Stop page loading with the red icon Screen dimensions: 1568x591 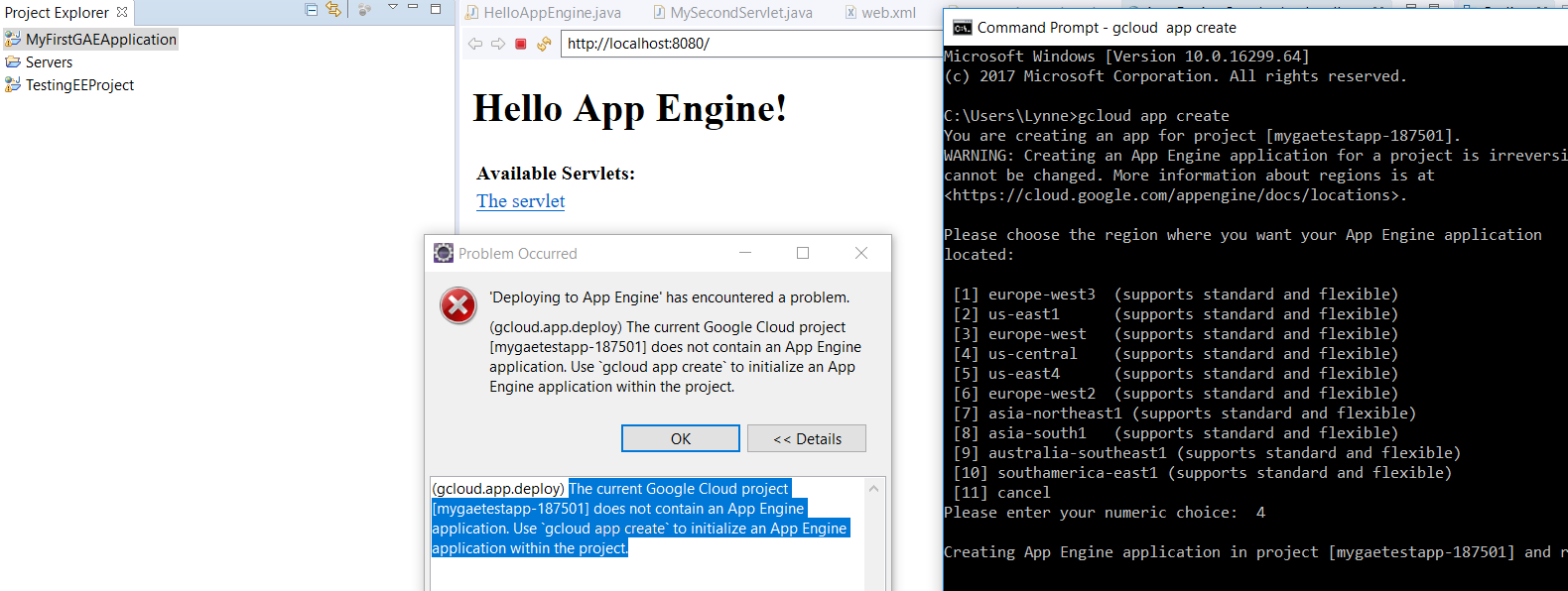click(x=521, y=44)
